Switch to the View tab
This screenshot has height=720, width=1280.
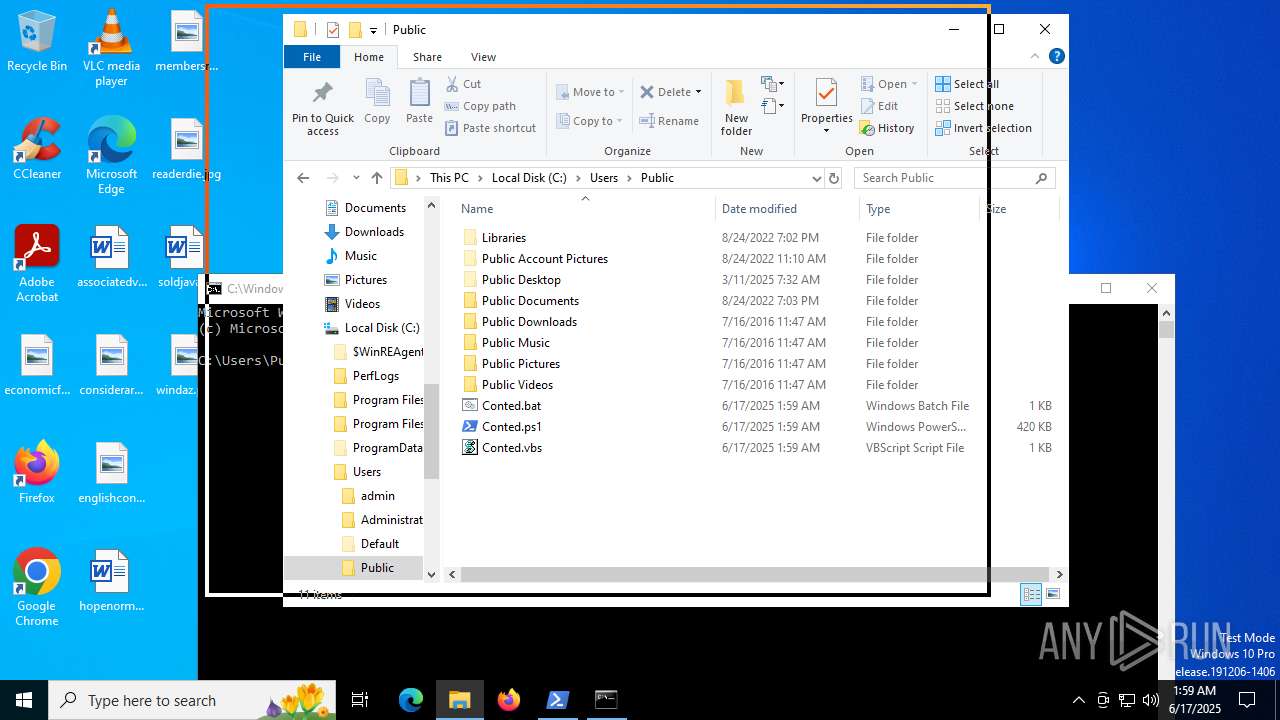click(483, 57)
